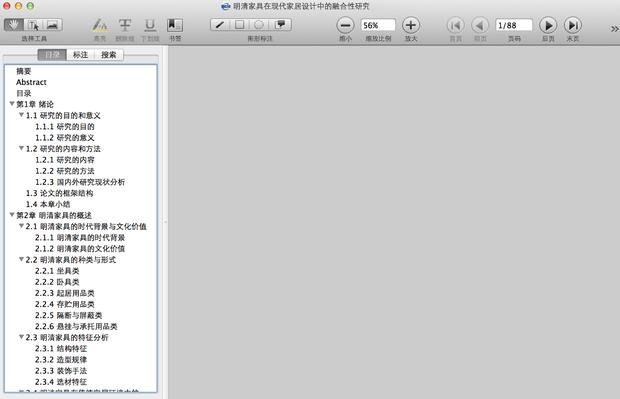
Task: Collapse the 第1章 绪论 chapter
Action: point(12,104)
